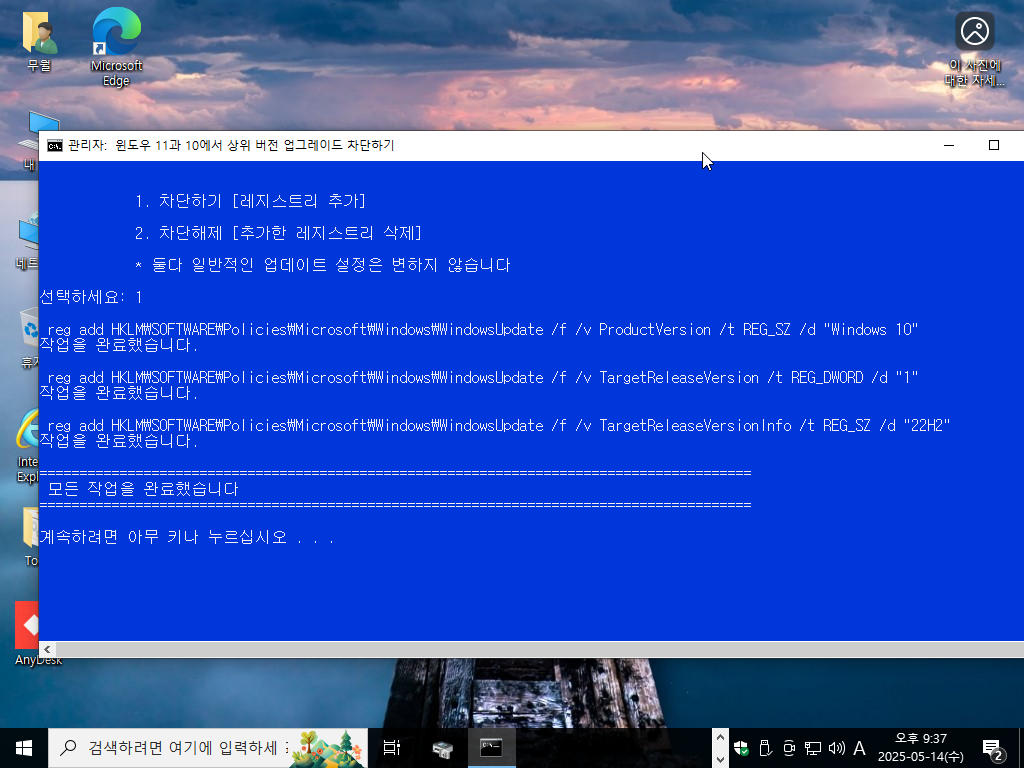Open the Windows Start menu
The height and width of the screenshot is (768, 1024).
click(x=24, y=748)
